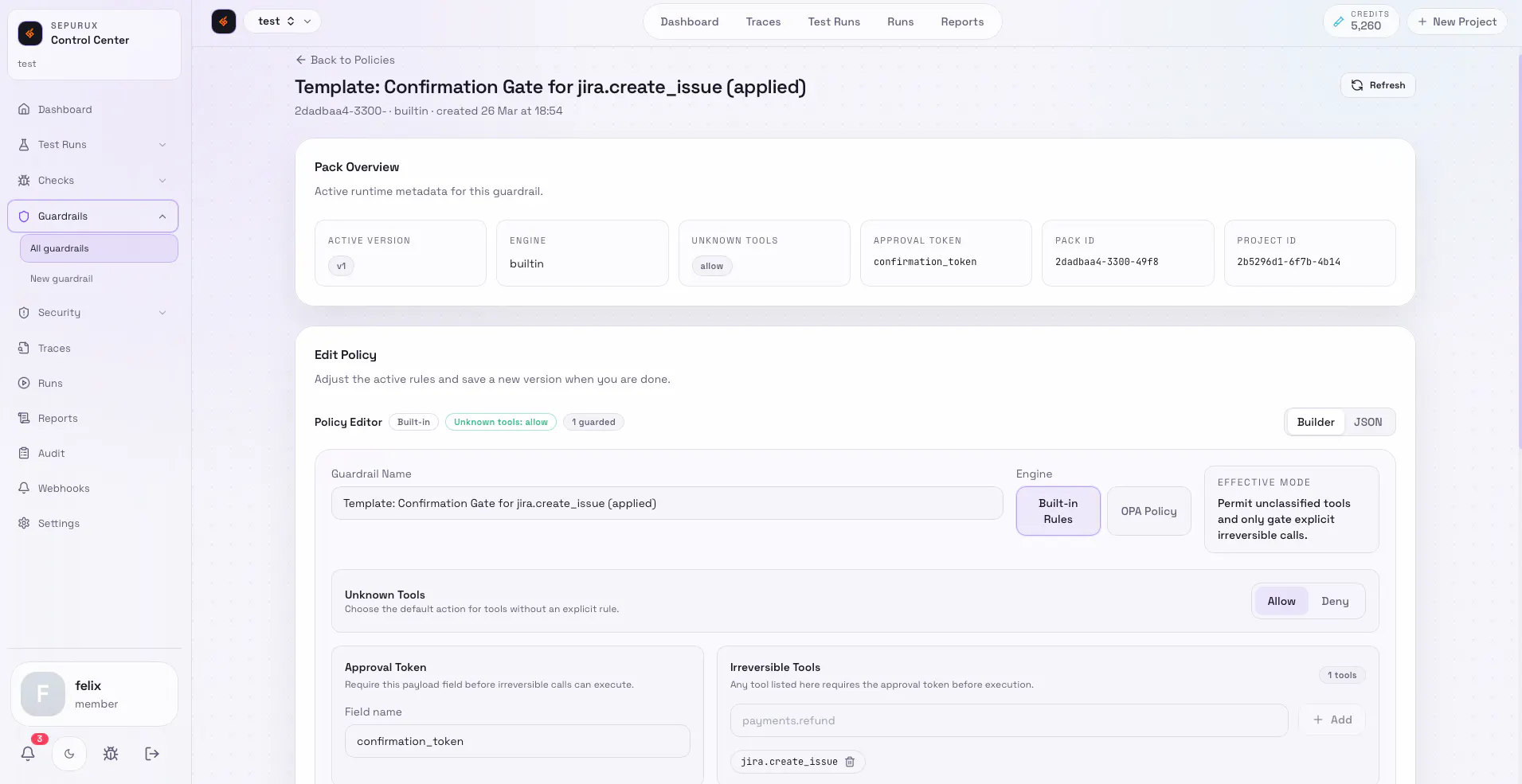The image size is (1522, 784).
Task: Click the Sepurux logo in the sidebar header
Action: tap(30, 33)
